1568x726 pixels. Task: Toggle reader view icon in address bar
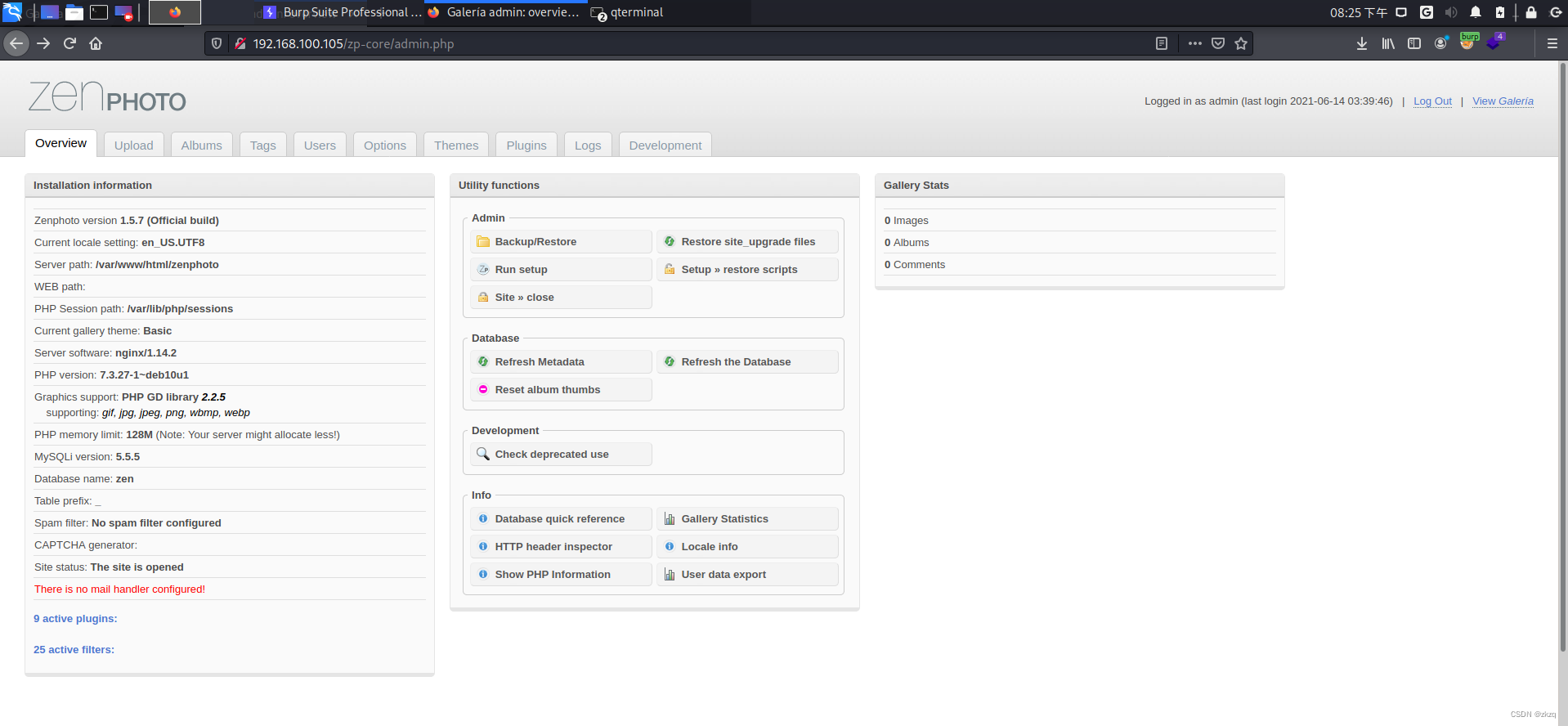pos(1161,43)
